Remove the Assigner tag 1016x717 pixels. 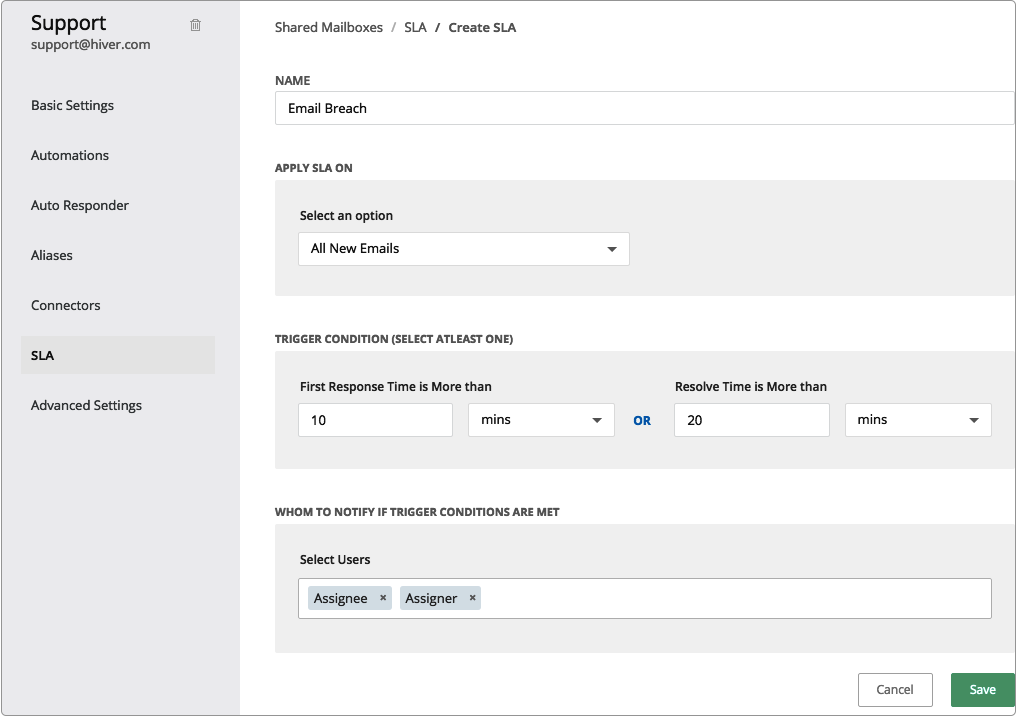click(473, 598)
